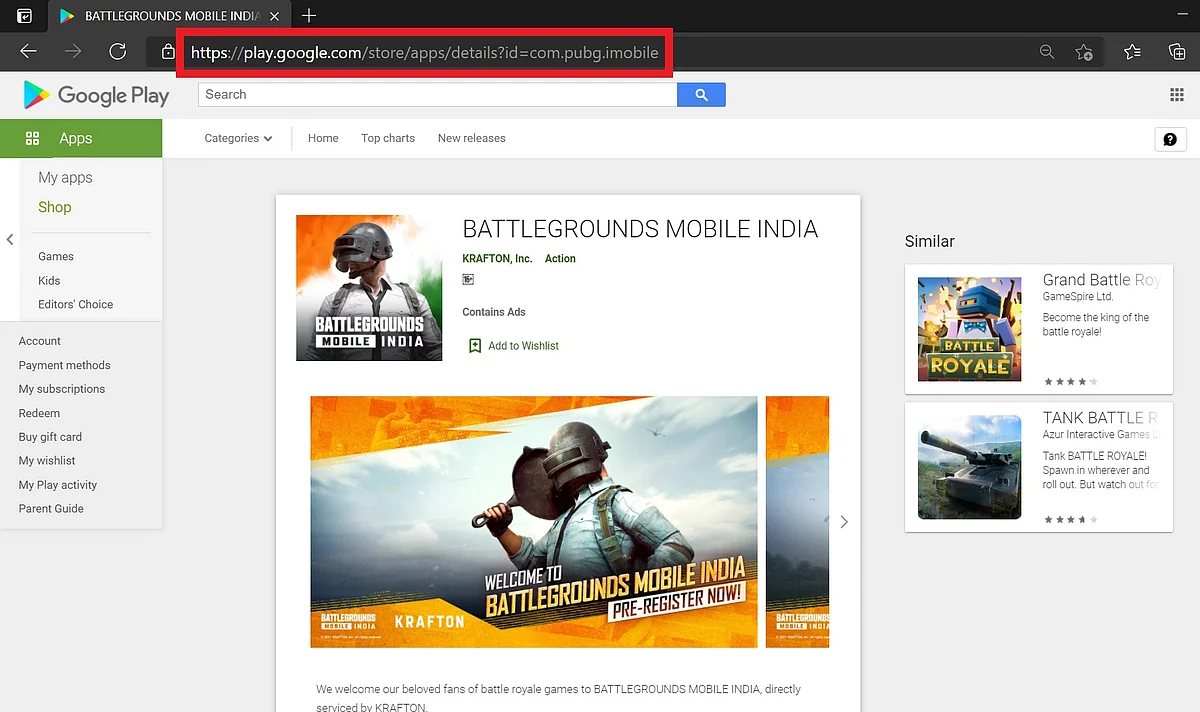This screenshot has width=1200, height=712.
Task: Click into the Search input field
Action: pyautogui.click(x=438, y=94)
